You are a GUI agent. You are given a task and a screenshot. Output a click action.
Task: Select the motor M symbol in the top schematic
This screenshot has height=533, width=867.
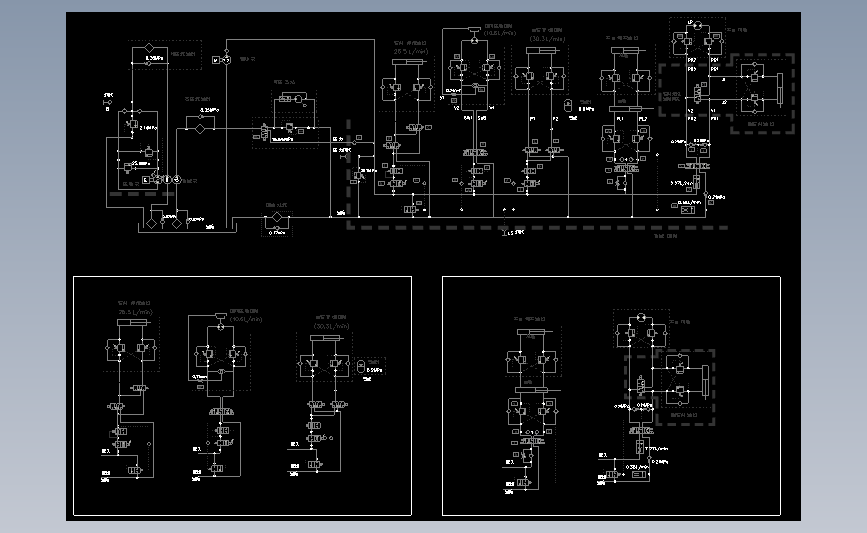[x=216, y=60]
